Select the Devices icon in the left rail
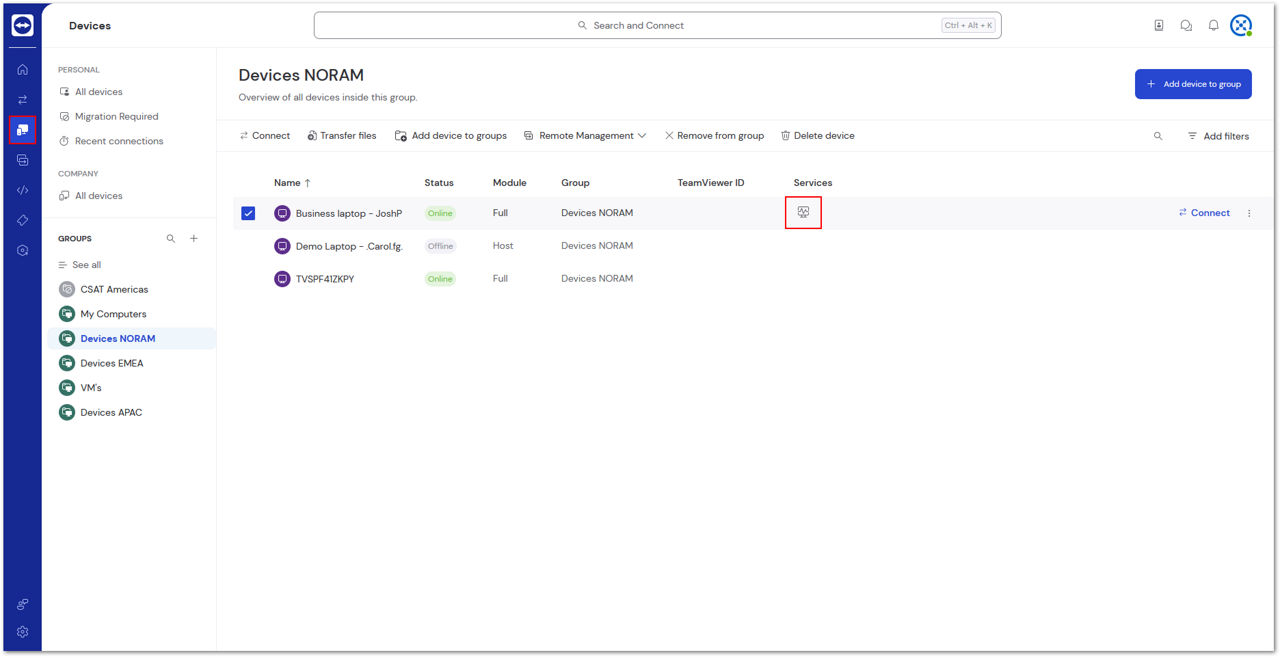1280x658 pixels. pyautogui.click(x=22, y=130)
